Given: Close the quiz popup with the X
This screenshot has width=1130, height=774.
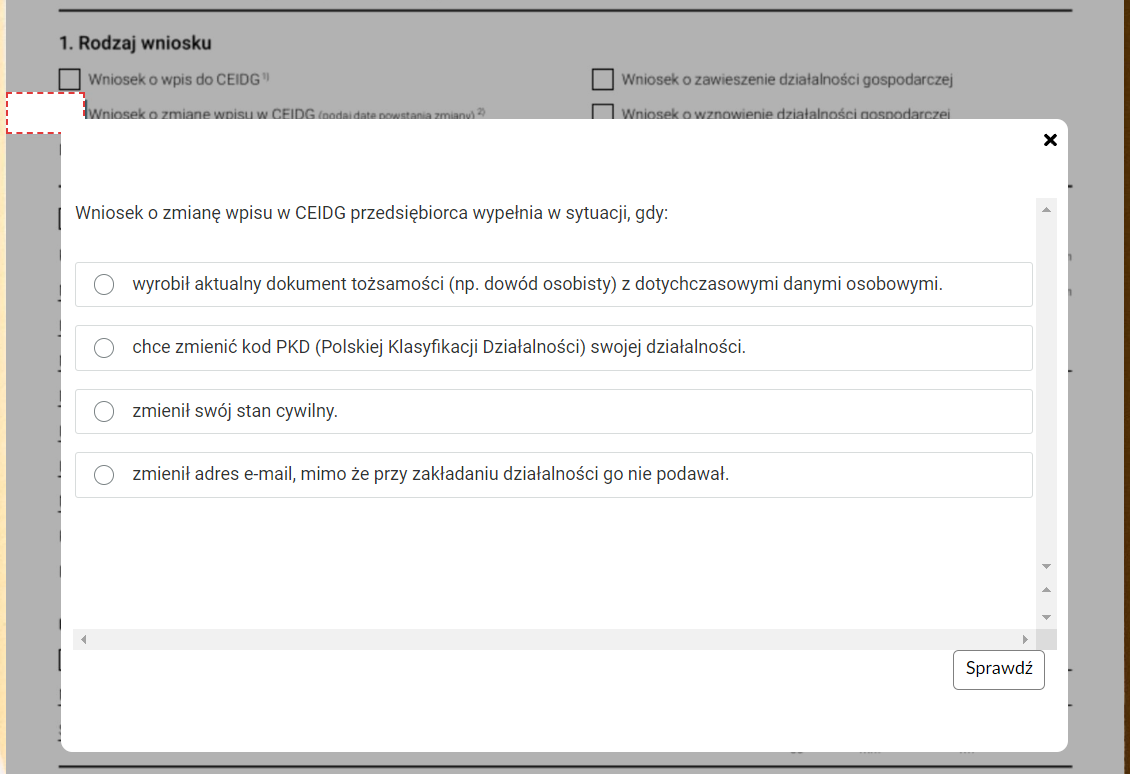Looking at the screenshot, I should coord(1050,140).
